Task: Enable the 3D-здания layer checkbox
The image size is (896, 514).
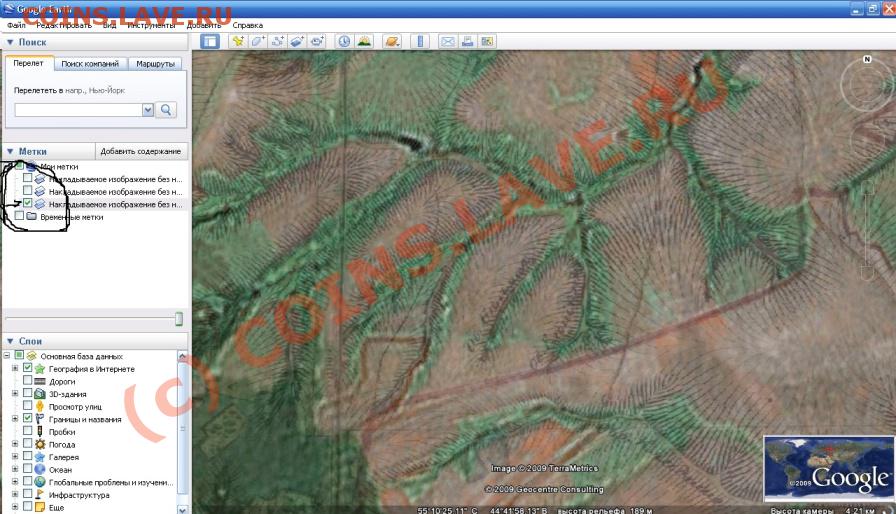Action: [x=27, y=393]
